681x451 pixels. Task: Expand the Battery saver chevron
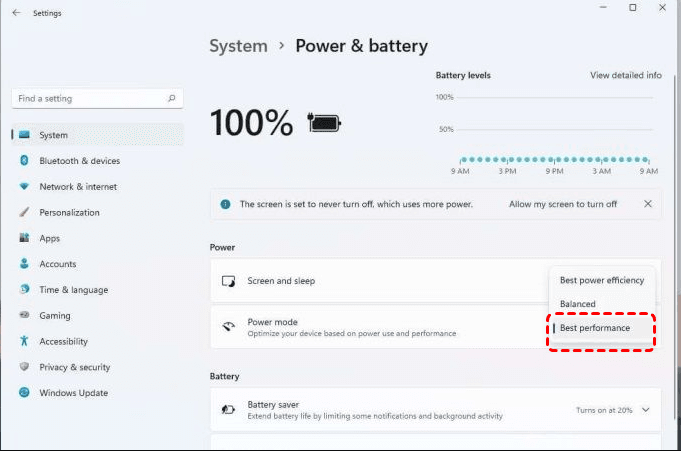click(x=645, y=410)
